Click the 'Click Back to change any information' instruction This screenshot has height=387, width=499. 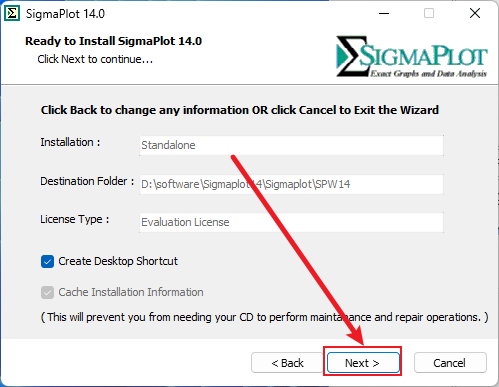[240, 110]
